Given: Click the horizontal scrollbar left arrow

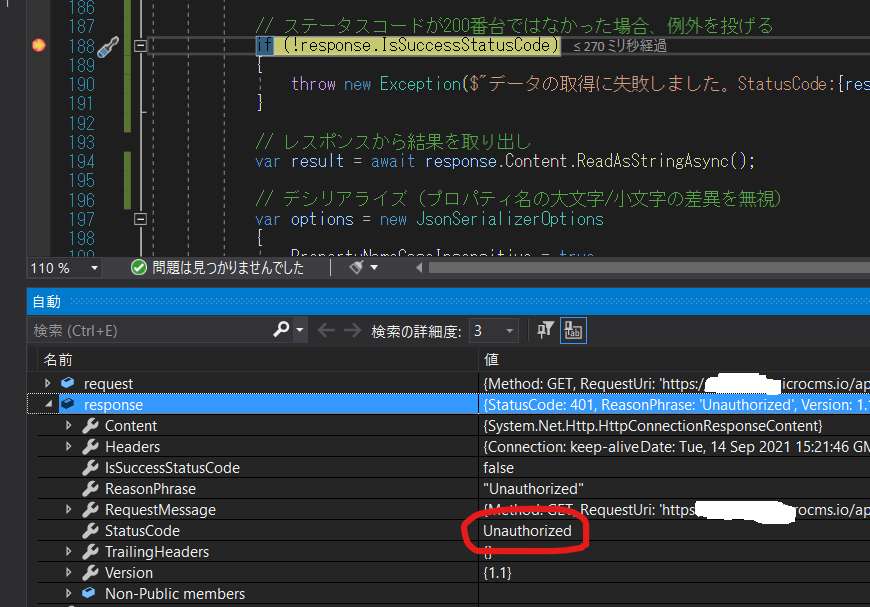Looking at the screenshot, I should coord(419,268).
